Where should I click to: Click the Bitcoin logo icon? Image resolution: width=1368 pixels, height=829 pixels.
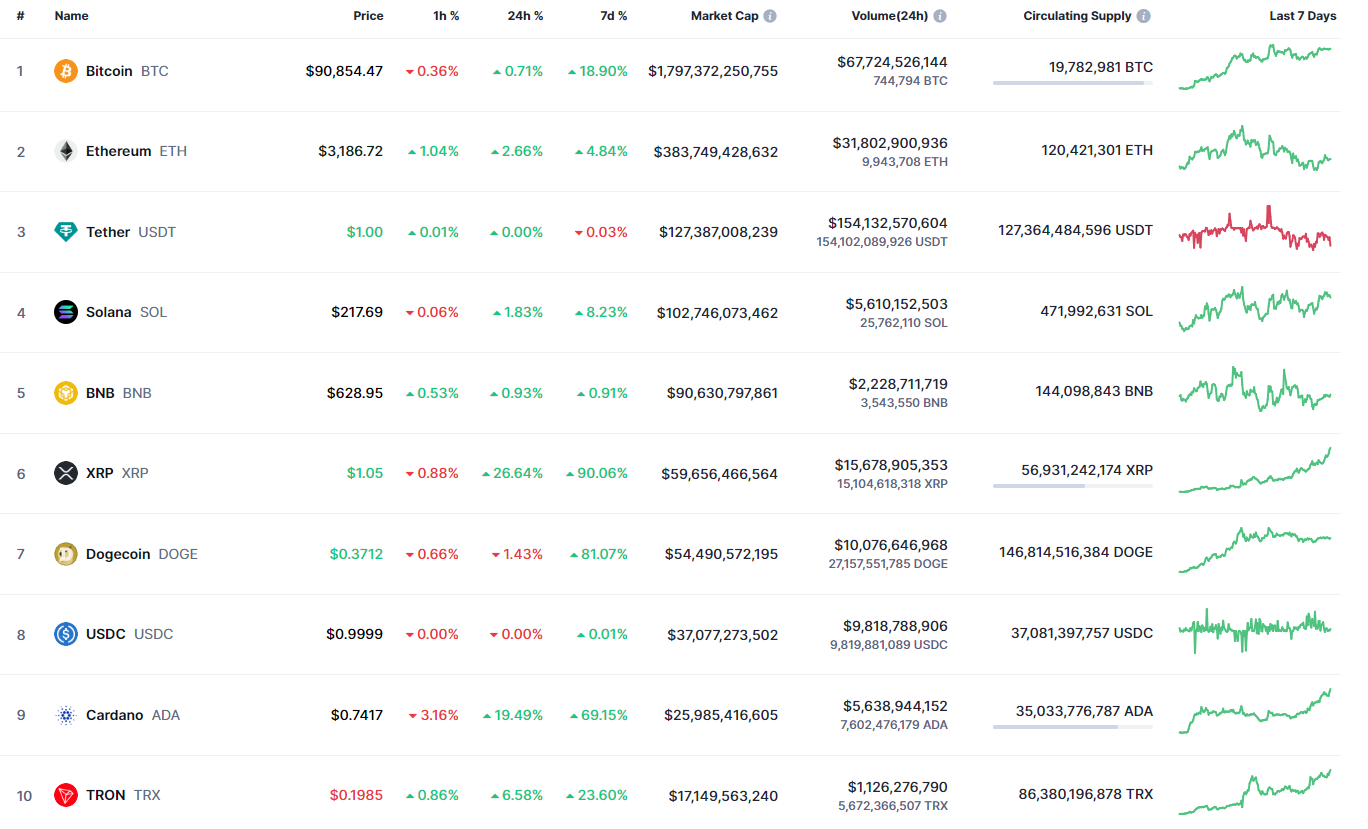(65, 71)
